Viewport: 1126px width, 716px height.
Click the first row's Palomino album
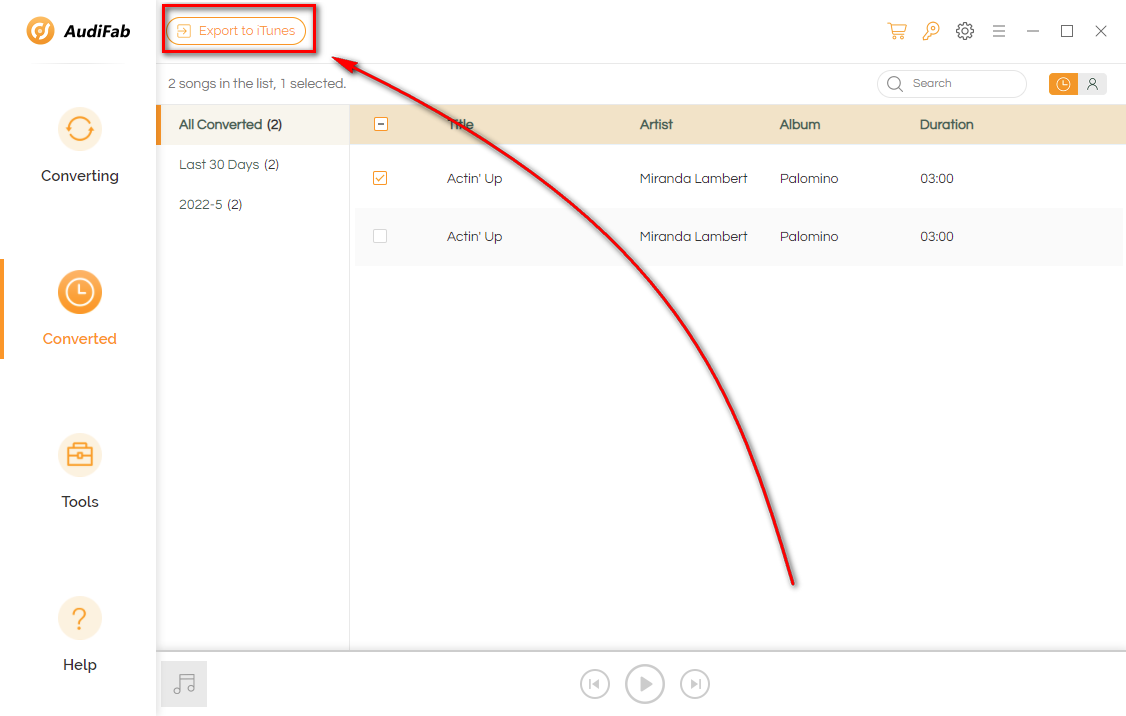point(809,178)
